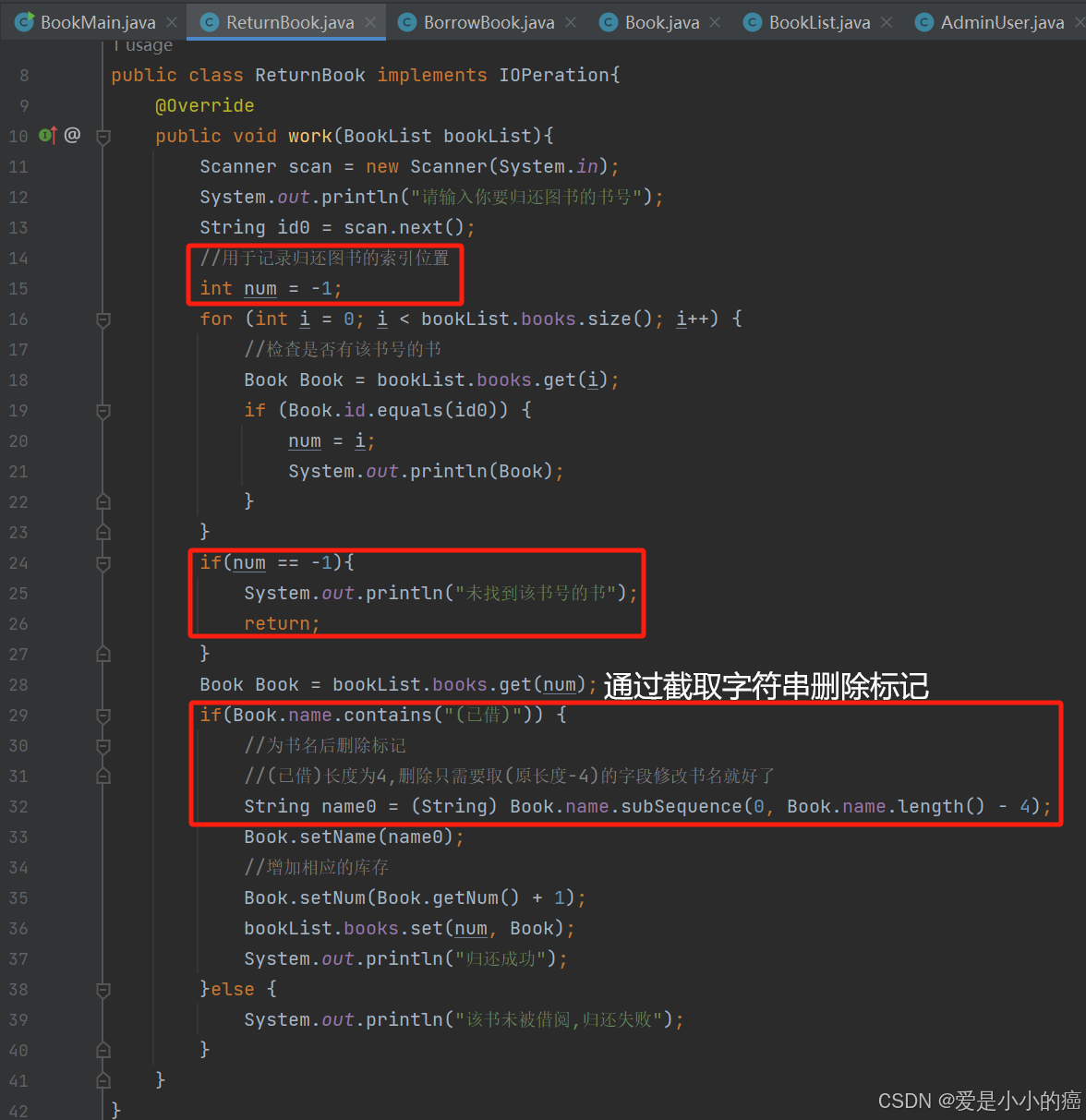Viewport: 1086px width, 1120px height.
Task: Fold the if block at line 19
Action: pos(103,411)
